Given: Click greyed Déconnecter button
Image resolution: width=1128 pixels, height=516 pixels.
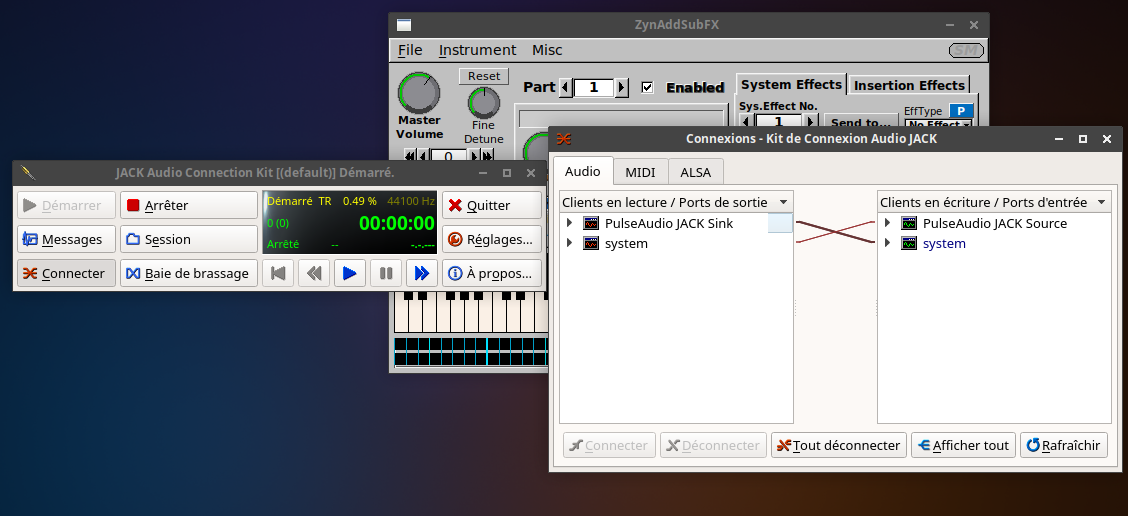Looking at the screenshot, I should (714, 445).
